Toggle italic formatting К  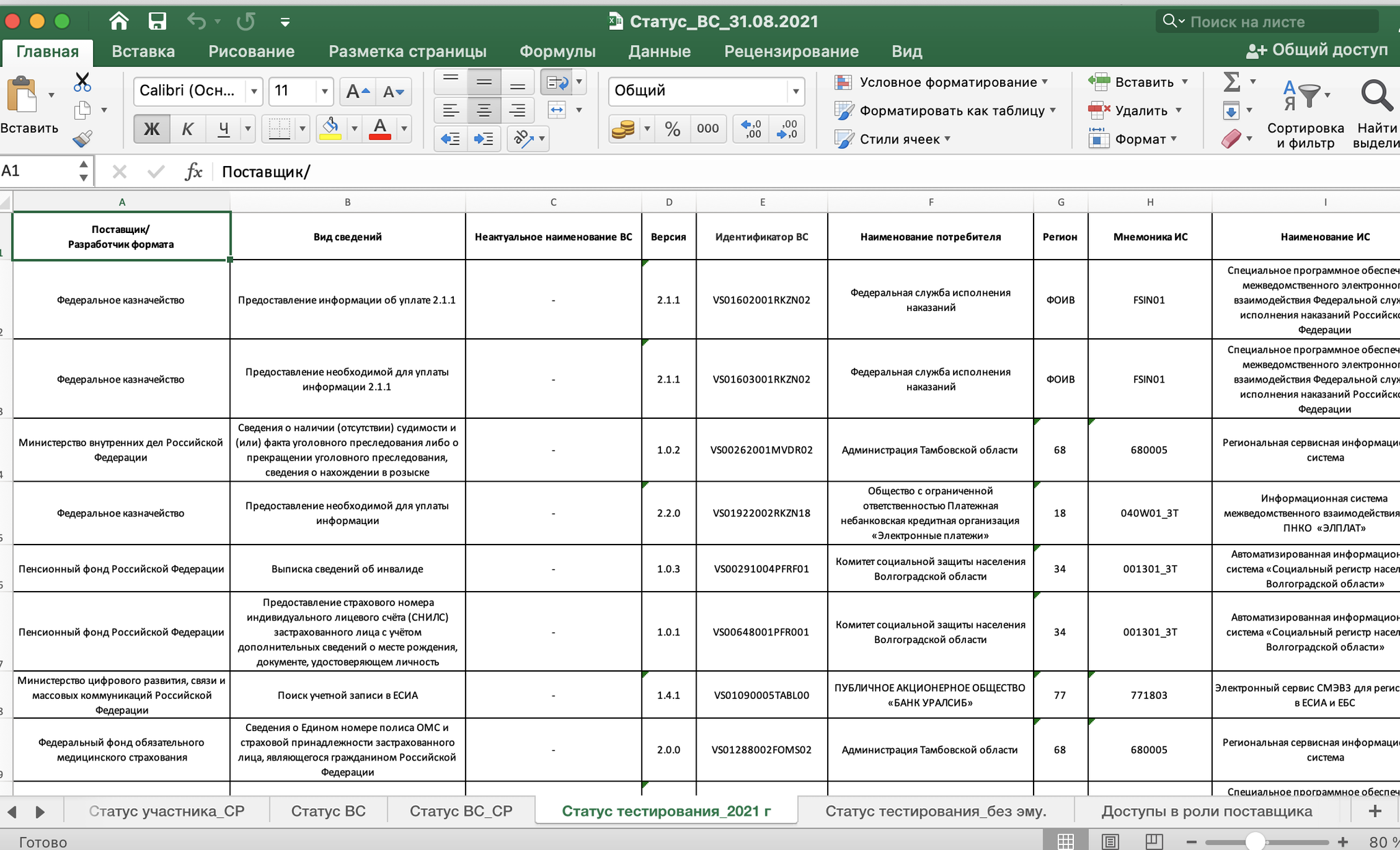[x=187, y=128]
